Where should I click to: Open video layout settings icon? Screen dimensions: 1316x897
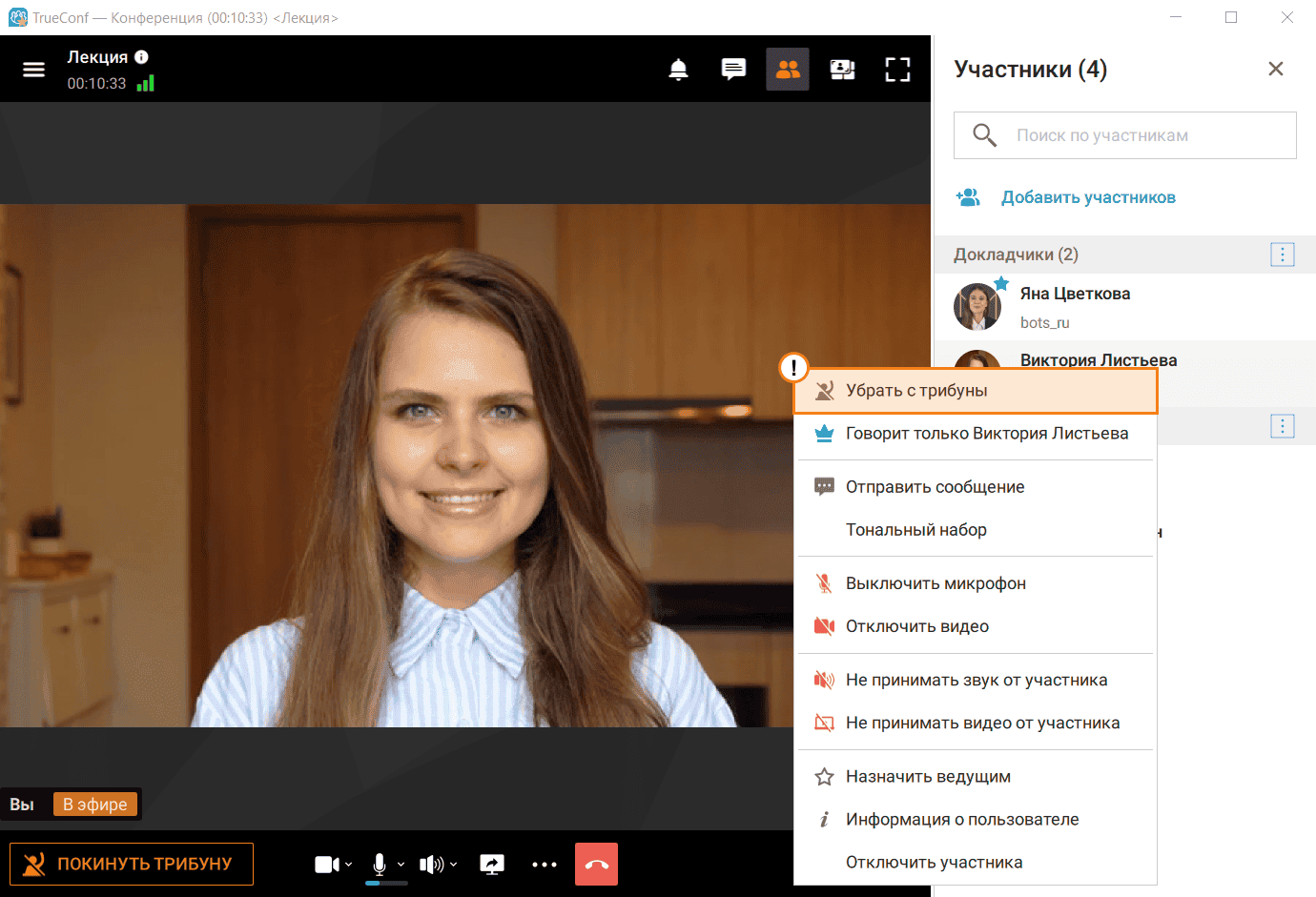click(842, 70)
